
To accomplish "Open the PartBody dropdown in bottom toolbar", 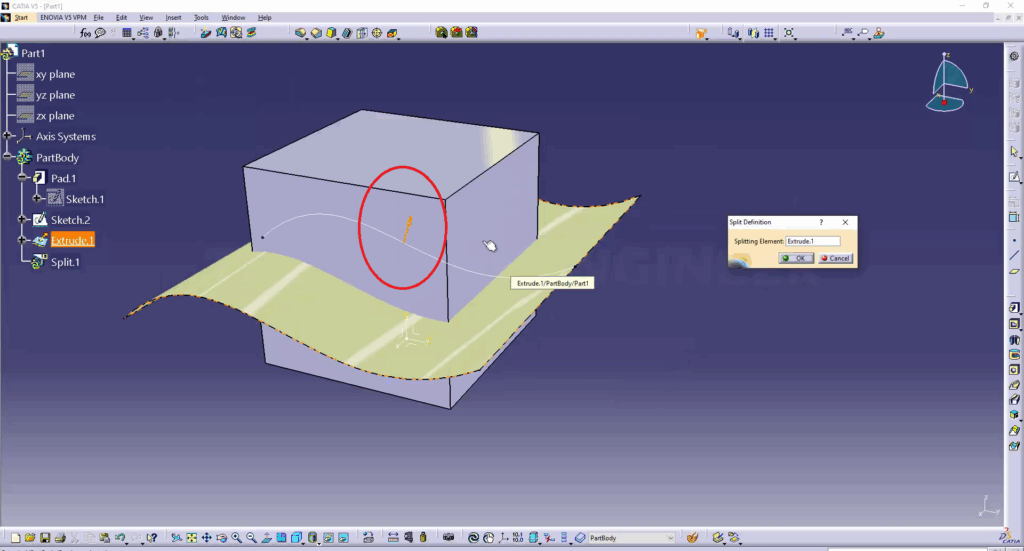I will (670, 538).
